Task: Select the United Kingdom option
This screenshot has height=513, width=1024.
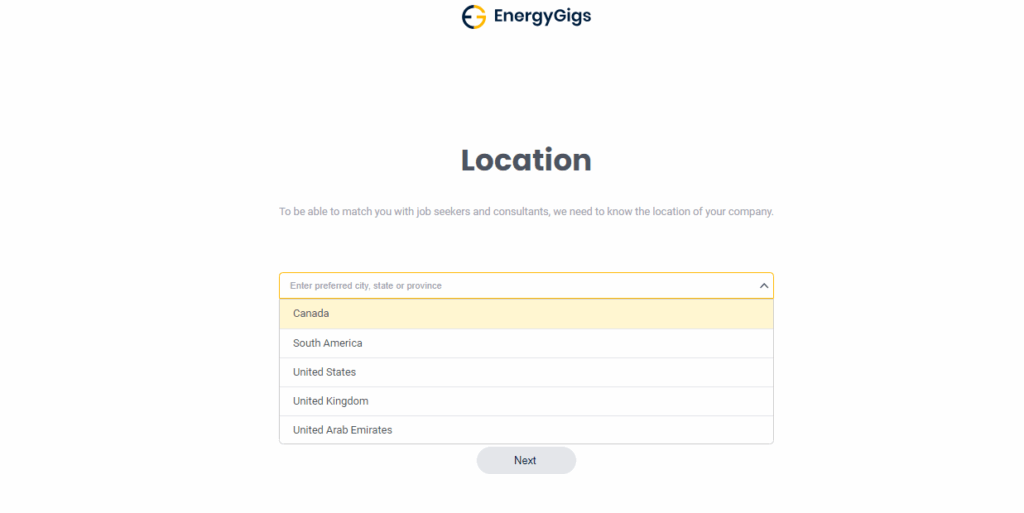Action: 330,401
